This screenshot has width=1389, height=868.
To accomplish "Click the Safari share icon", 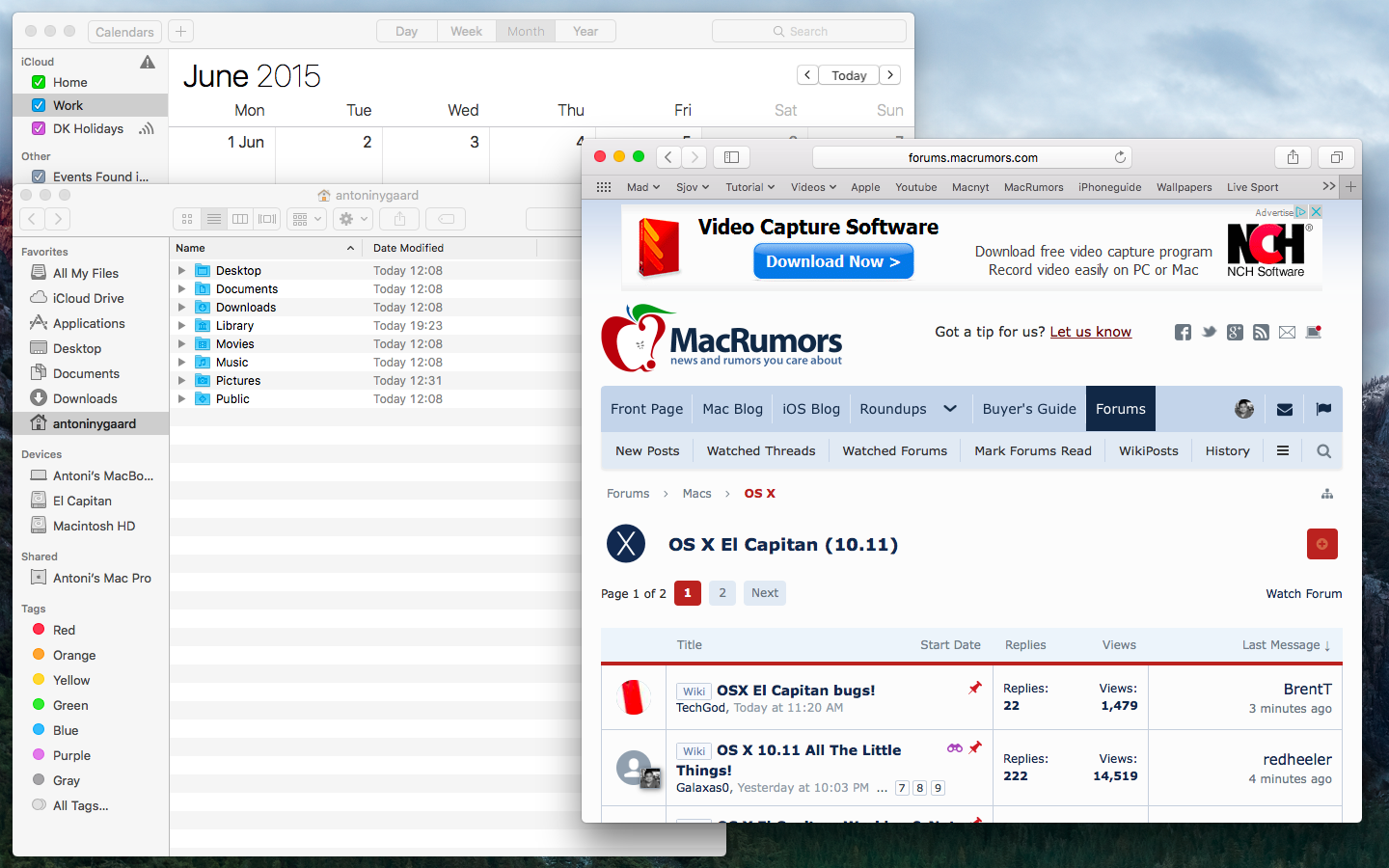I will 1293,157.
